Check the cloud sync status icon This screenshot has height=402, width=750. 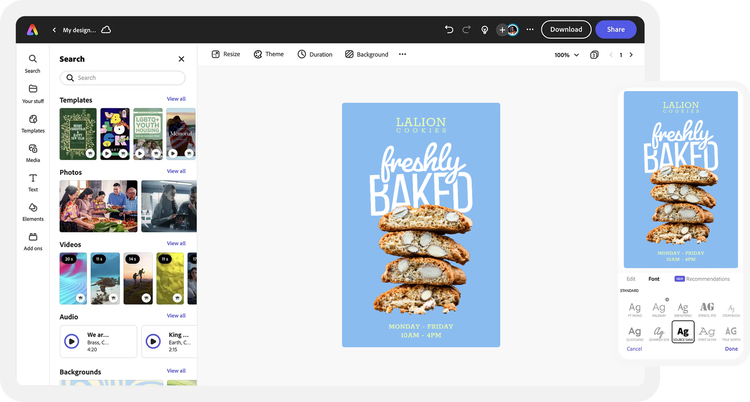[106, 30]
